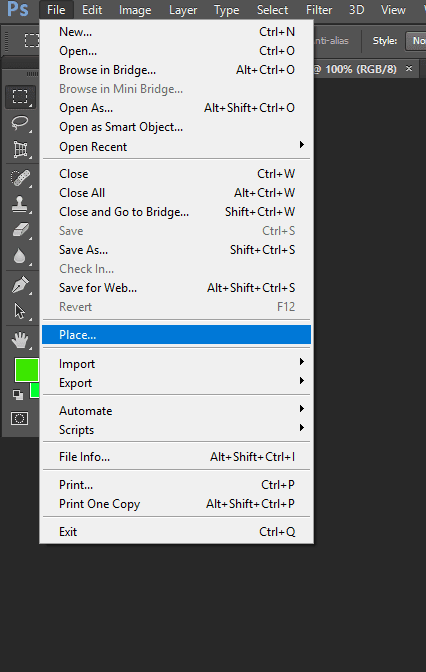426x672 pixels.
Task: Select the Lasso tool
Action: tap(20, 123)
